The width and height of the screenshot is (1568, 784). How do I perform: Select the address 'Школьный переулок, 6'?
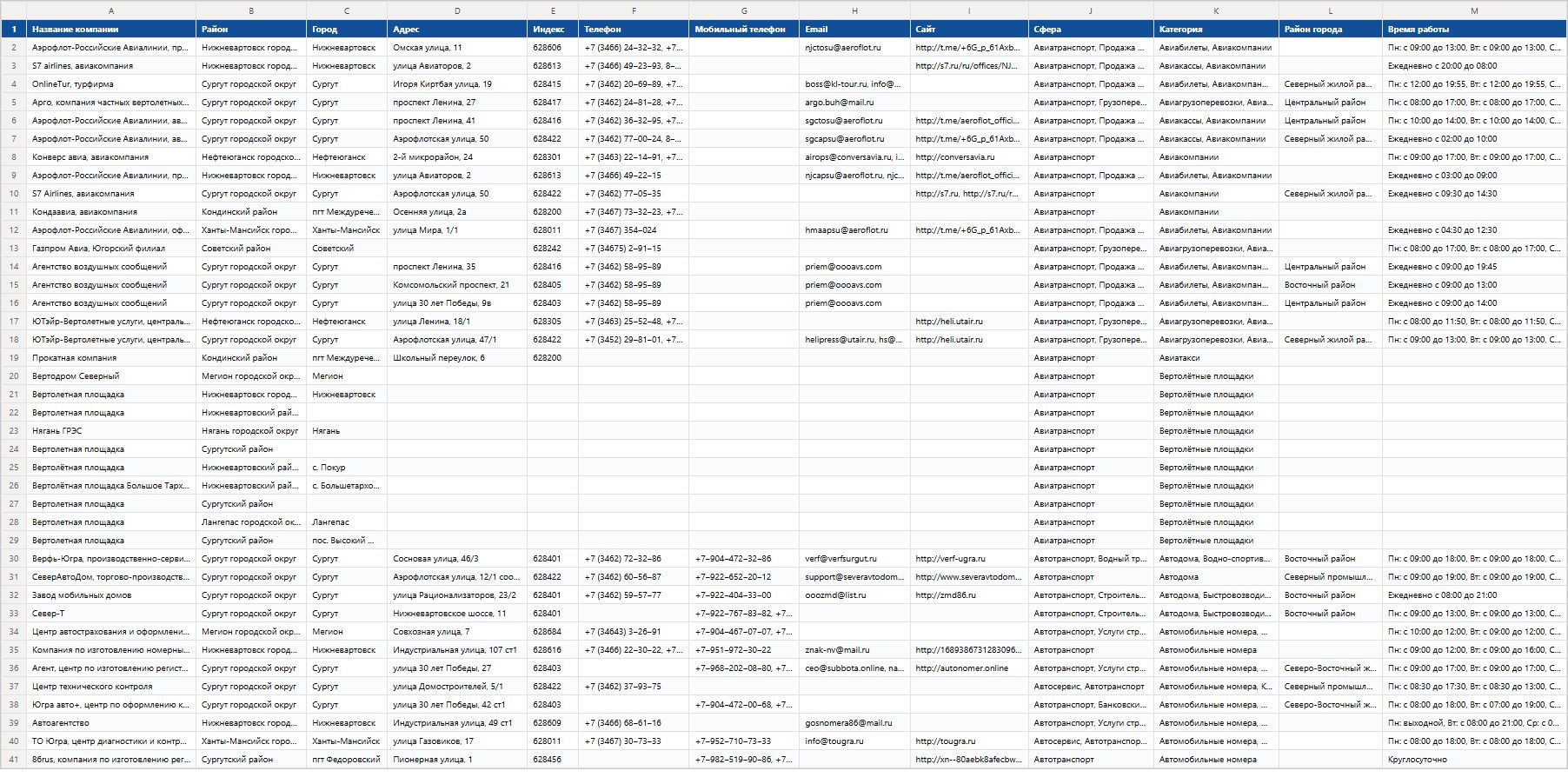tap(457, 357)
